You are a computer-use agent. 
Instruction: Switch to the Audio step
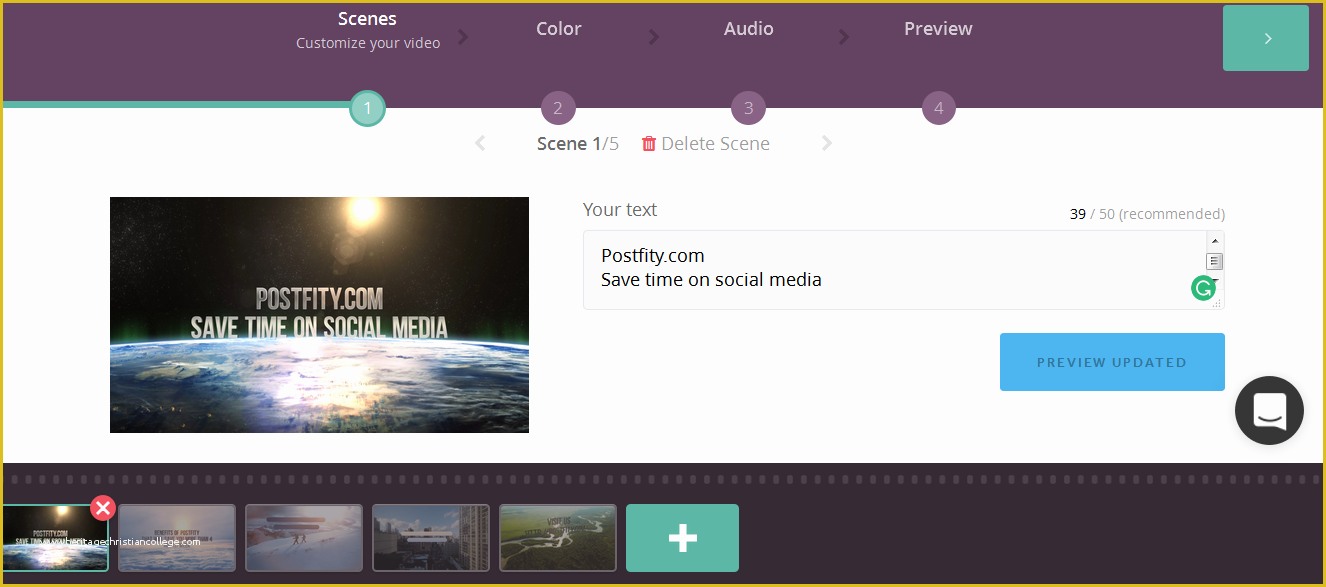[x=748, y=29]
